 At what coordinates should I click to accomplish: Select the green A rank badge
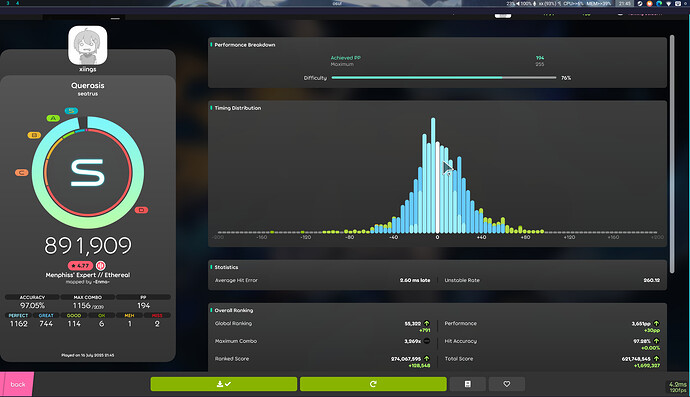pyautogui.click(x=53, y=118)
